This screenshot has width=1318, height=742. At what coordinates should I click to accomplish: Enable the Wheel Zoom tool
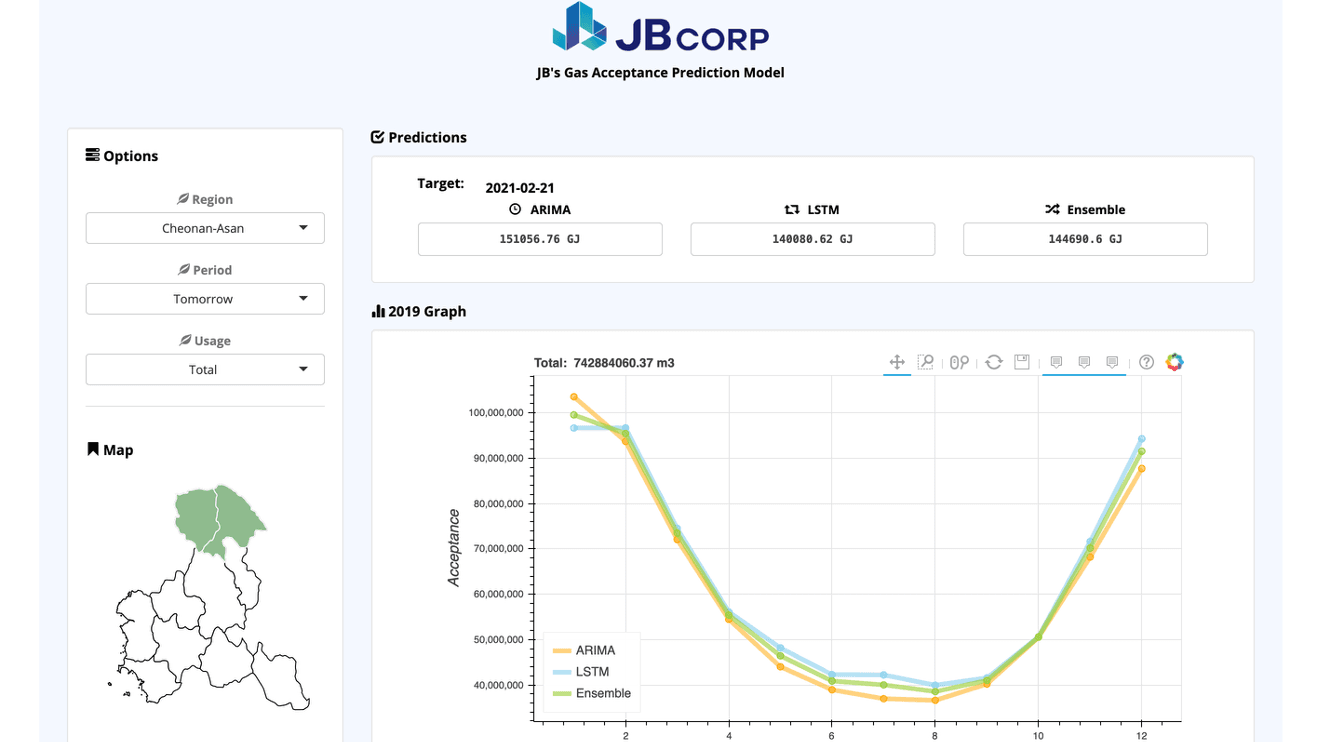point(959,362)
